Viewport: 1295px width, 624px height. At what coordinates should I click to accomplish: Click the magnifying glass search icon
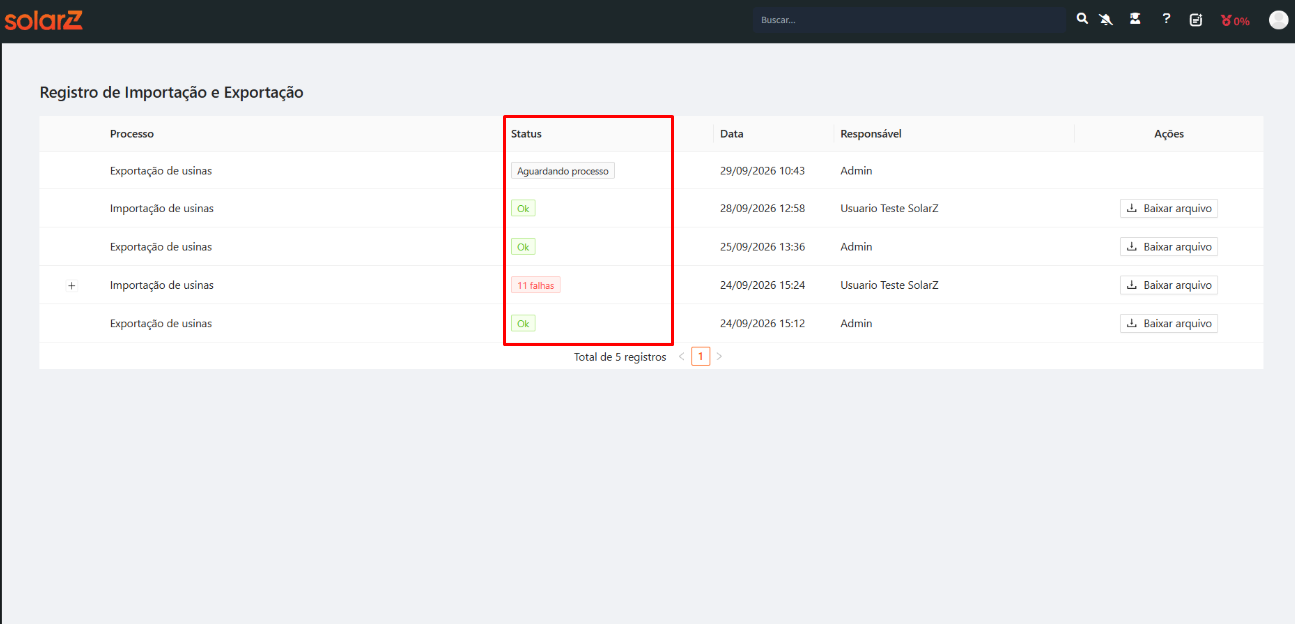(x=1082, y=19)
